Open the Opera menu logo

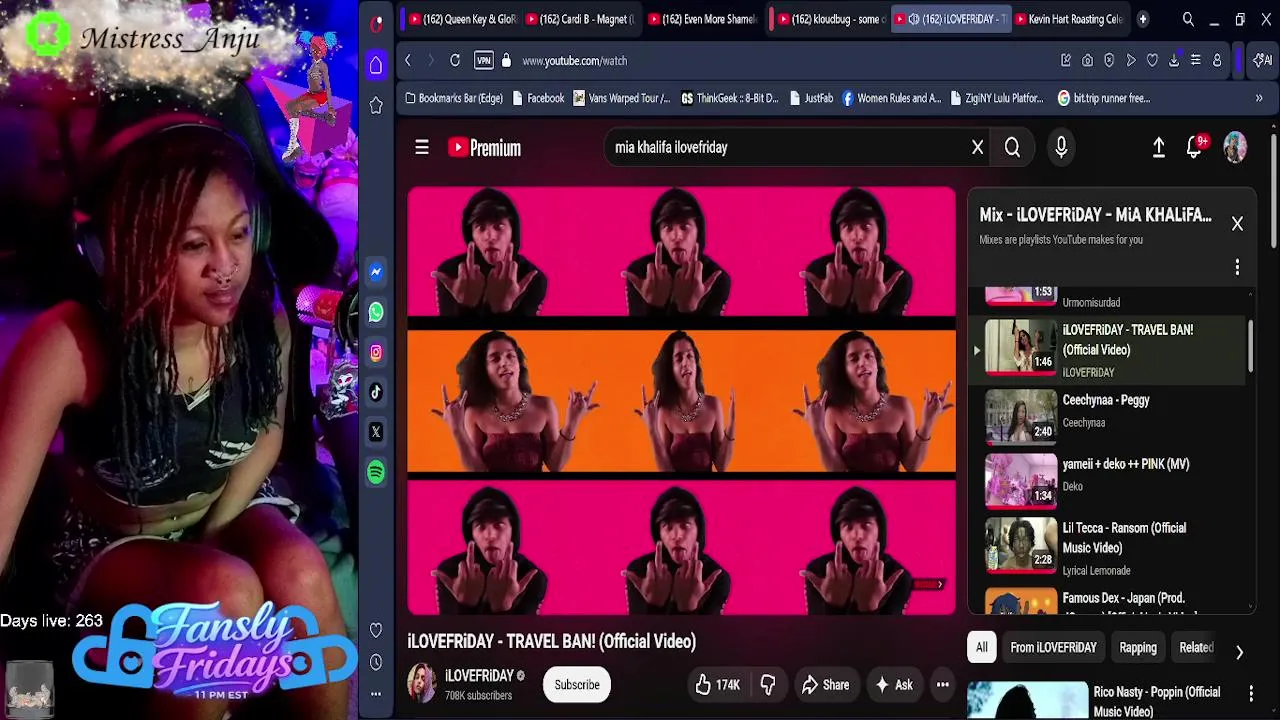tap(376, 23)
